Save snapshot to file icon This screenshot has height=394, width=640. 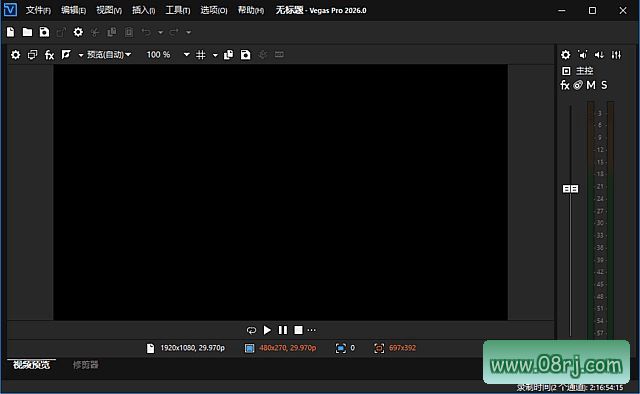[245, 55]
